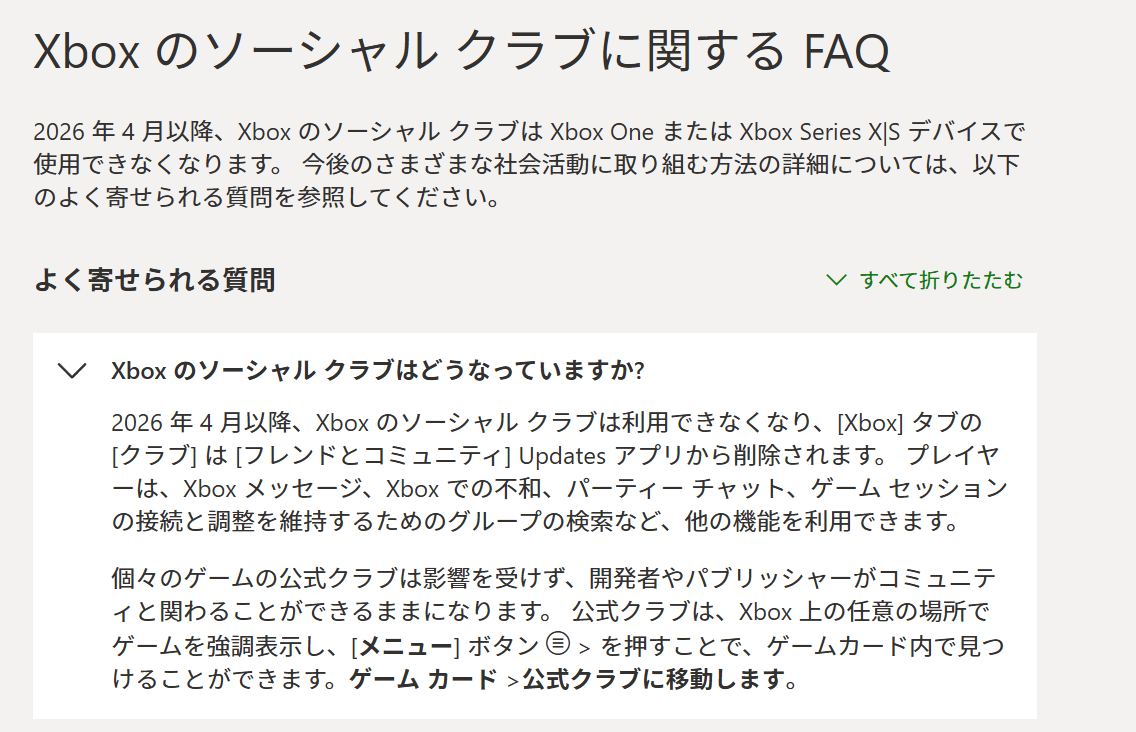1136x732 pixels.
Task: Click the question title "Xbox のソーシャル クラブはどうなっていますか?"
Action: coord(378,370)
